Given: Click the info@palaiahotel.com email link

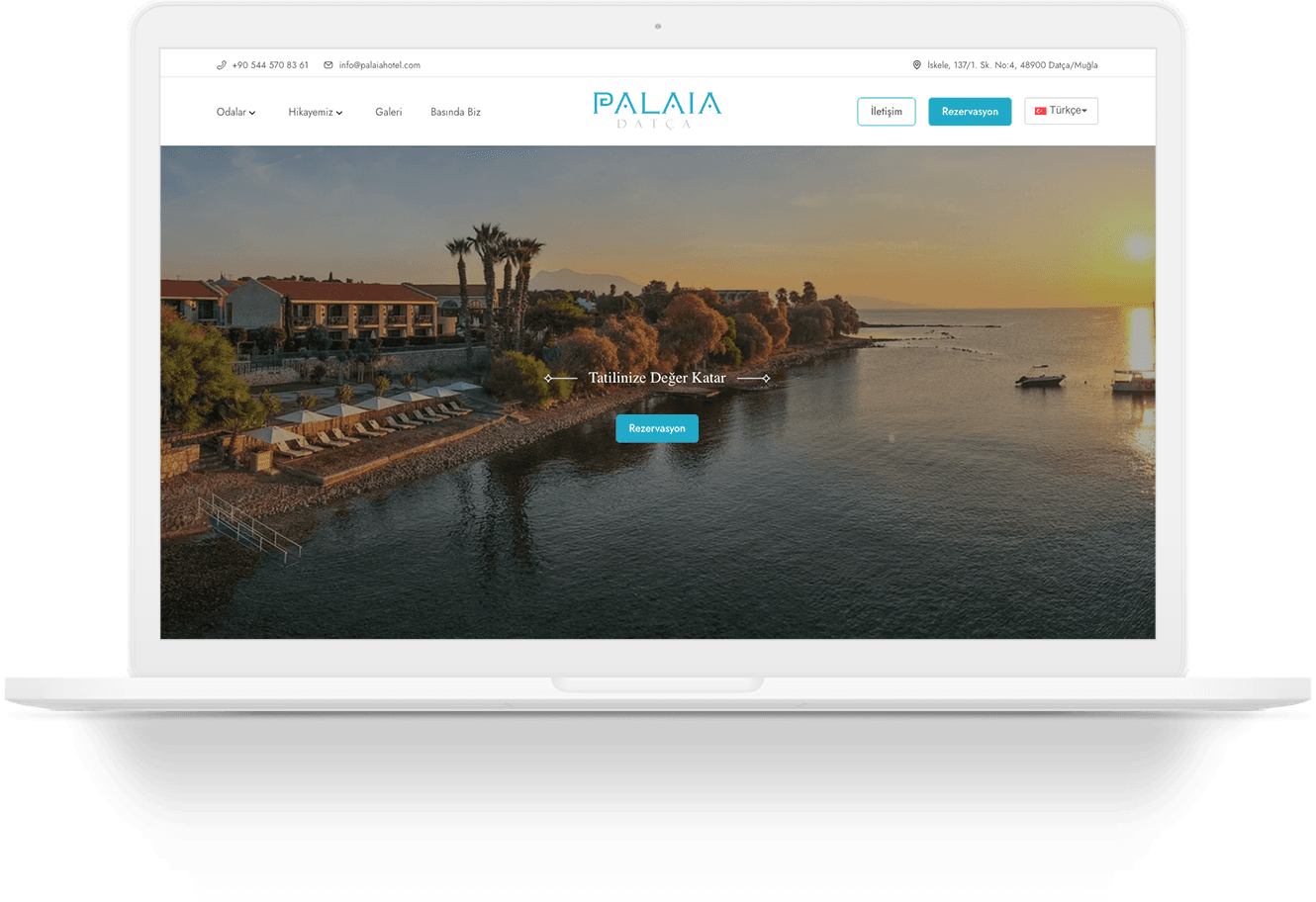Looking at the screenshot, I should click(x=379, y=65).
